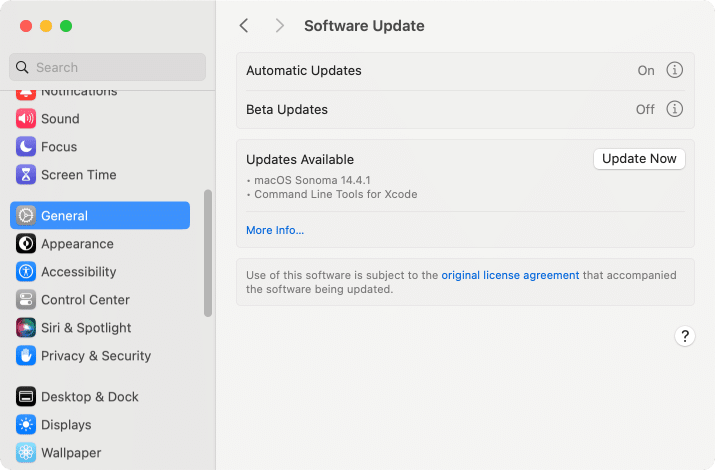Open info for Automatic Updates
This screenshot has width=715, height=470.
click(674, 70)
